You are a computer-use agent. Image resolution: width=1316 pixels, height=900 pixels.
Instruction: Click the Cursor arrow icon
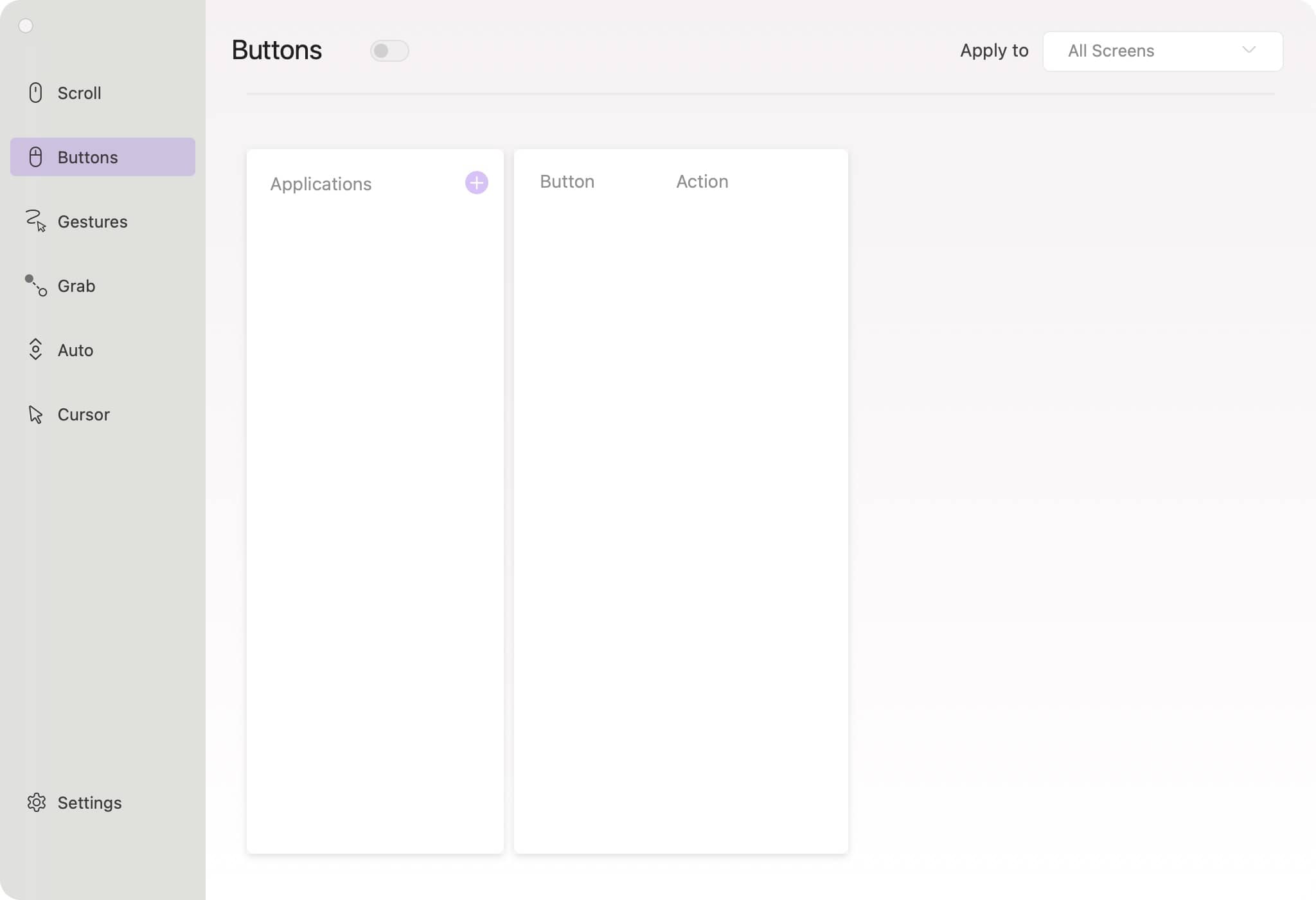(36, 415)
